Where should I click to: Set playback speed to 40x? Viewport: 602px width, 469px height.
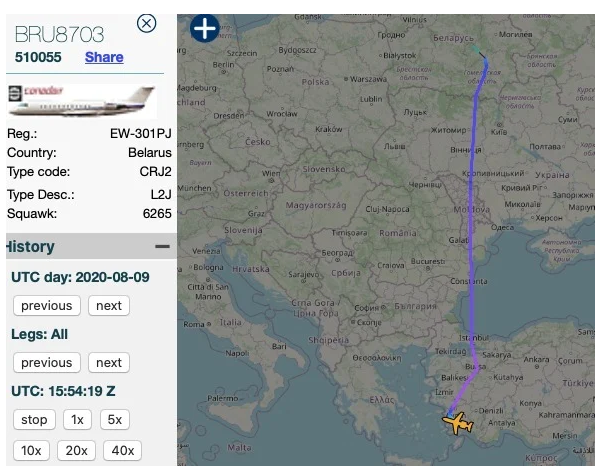pyautogui.click(x=122, y=450)
